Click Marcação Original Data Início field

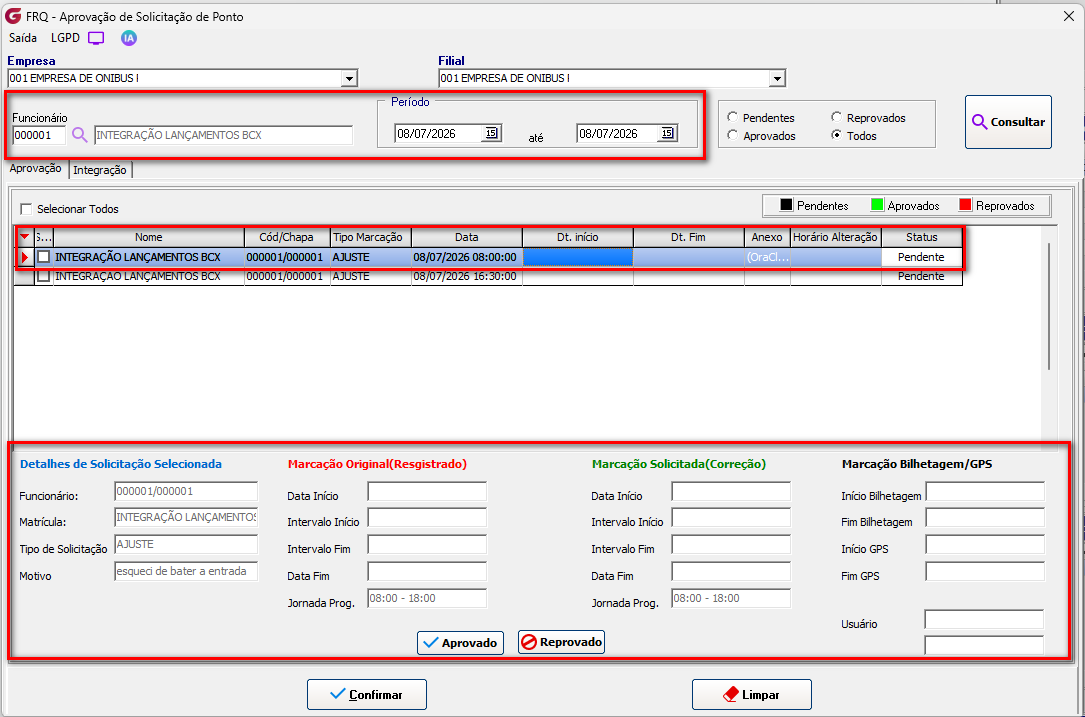tap(427, 492)
